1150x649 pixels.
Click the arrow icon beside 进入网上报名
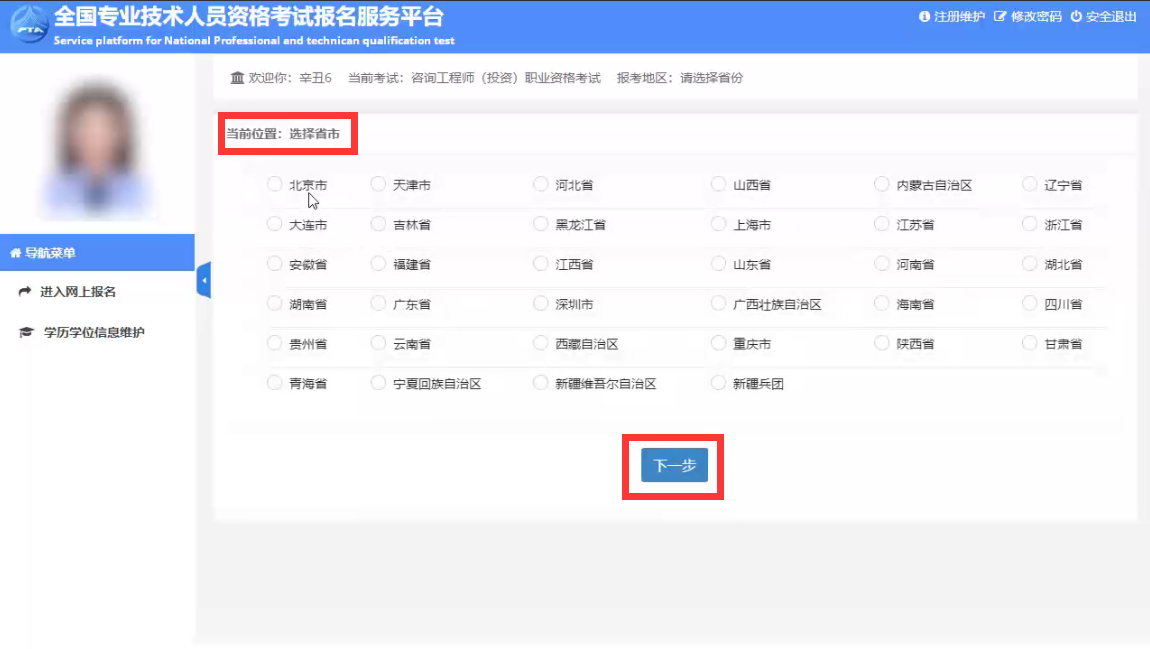26,292
